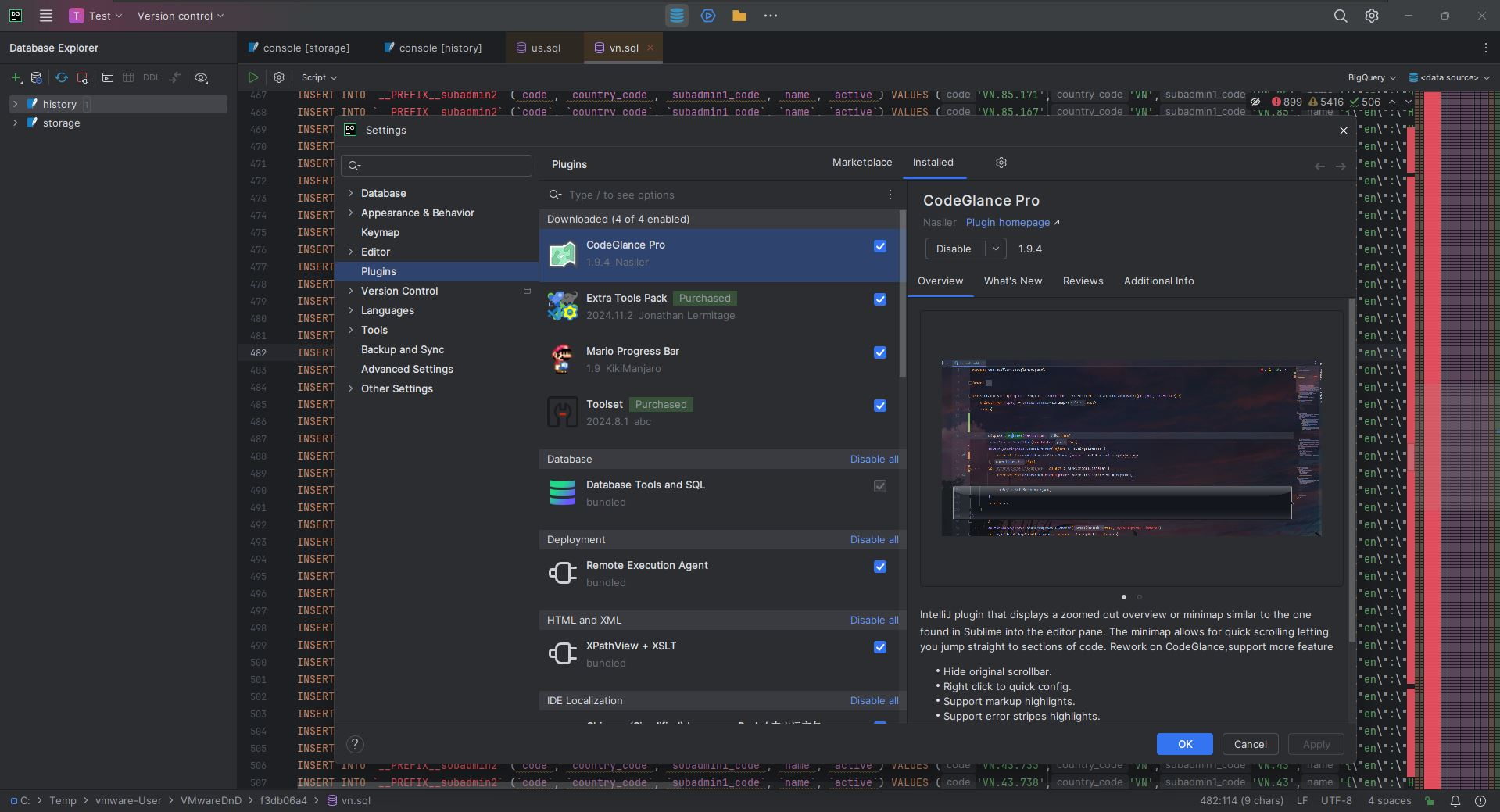This screenshot has width=1500, height=812.
Task: Switch to the Marketplace tab
Action: pos(862,163)
